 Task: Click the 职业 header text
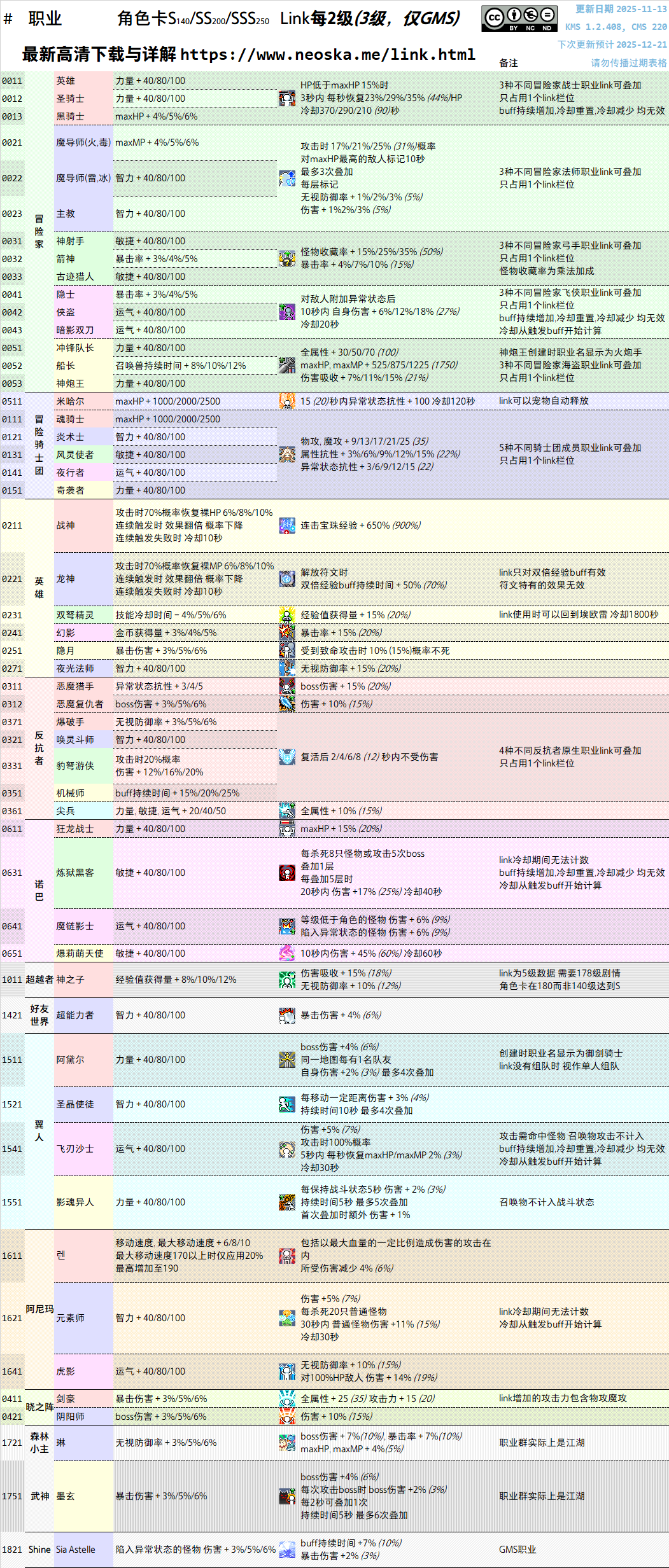(45, 18)
